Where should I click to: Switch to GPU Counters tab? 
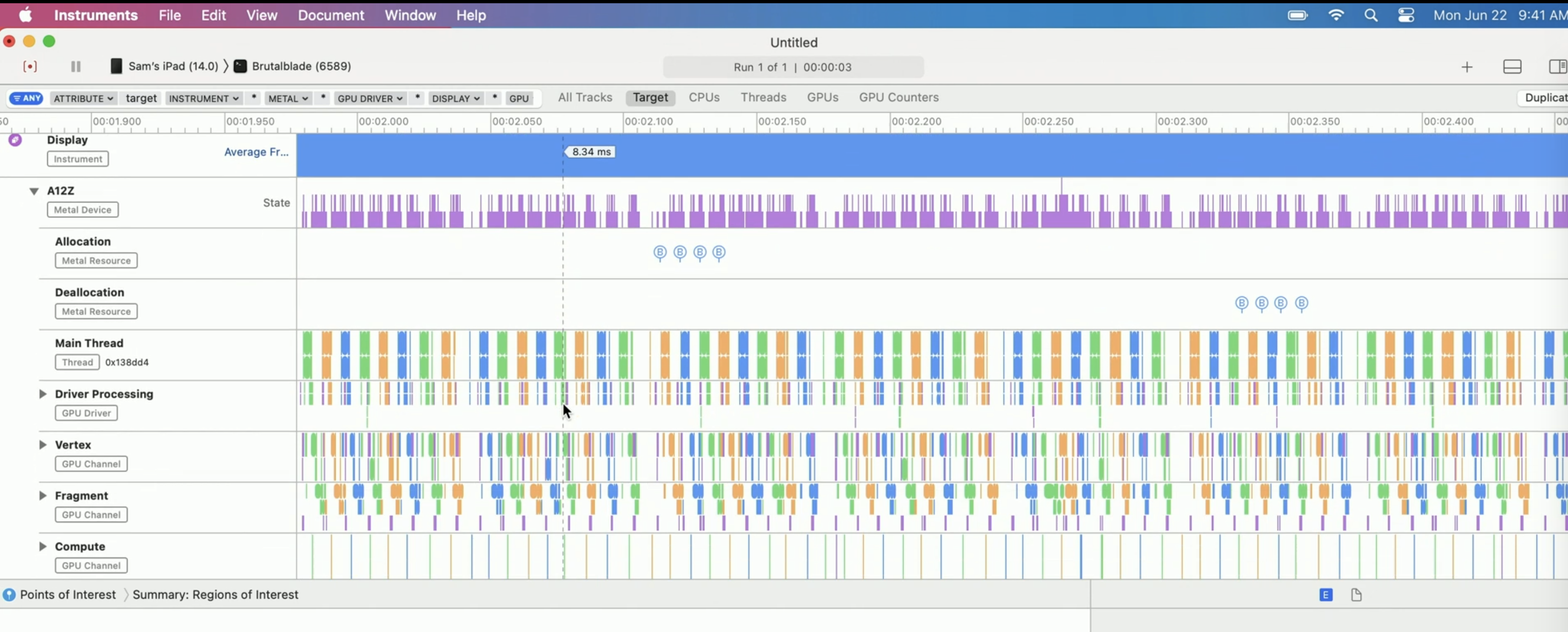click(898, 97)
